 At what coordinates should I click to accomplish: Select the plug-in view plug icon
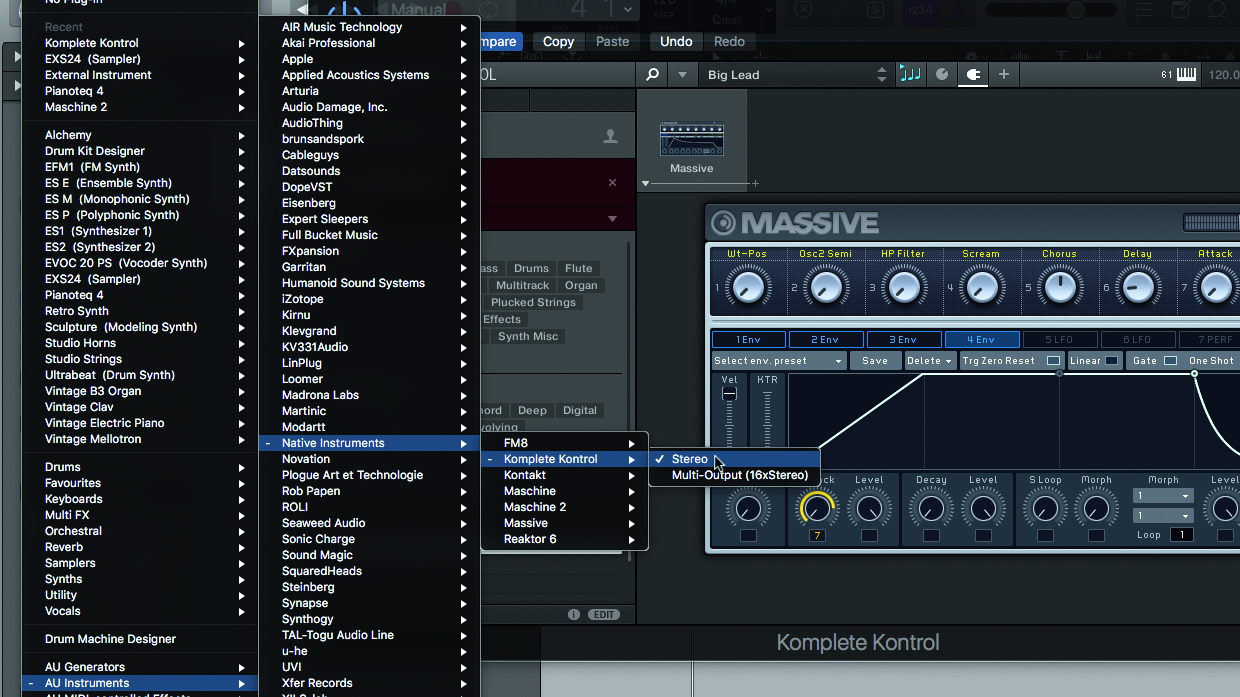point(972,75)
